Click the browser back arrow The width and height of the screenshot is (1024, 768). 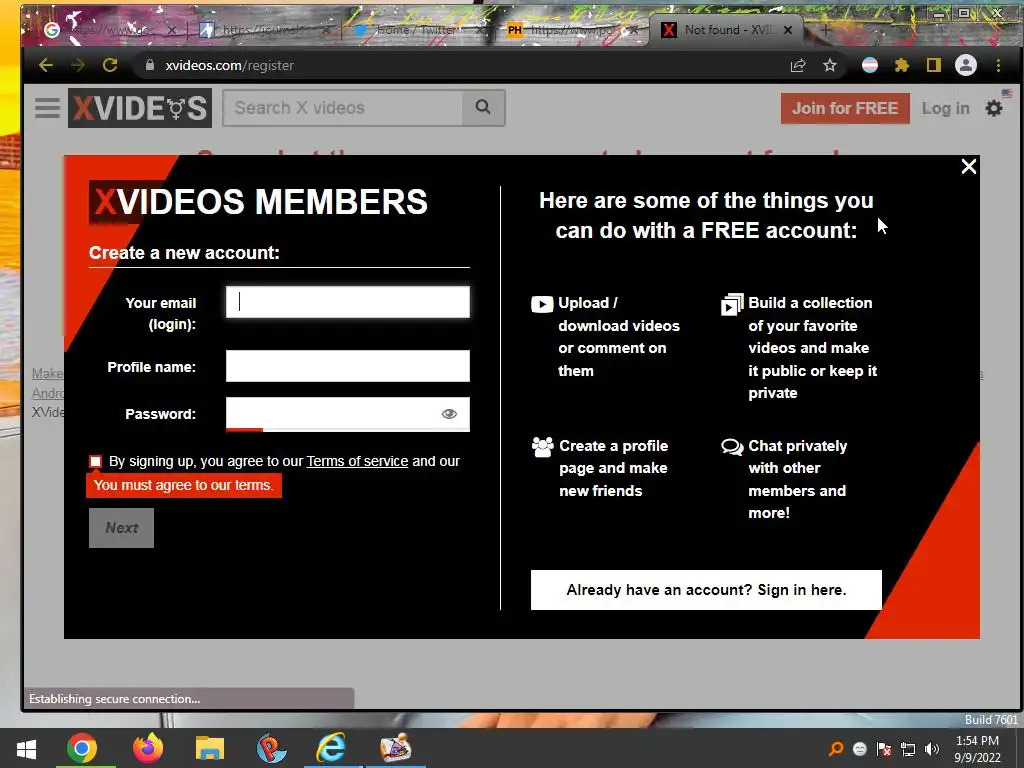(x=46, y=65)
